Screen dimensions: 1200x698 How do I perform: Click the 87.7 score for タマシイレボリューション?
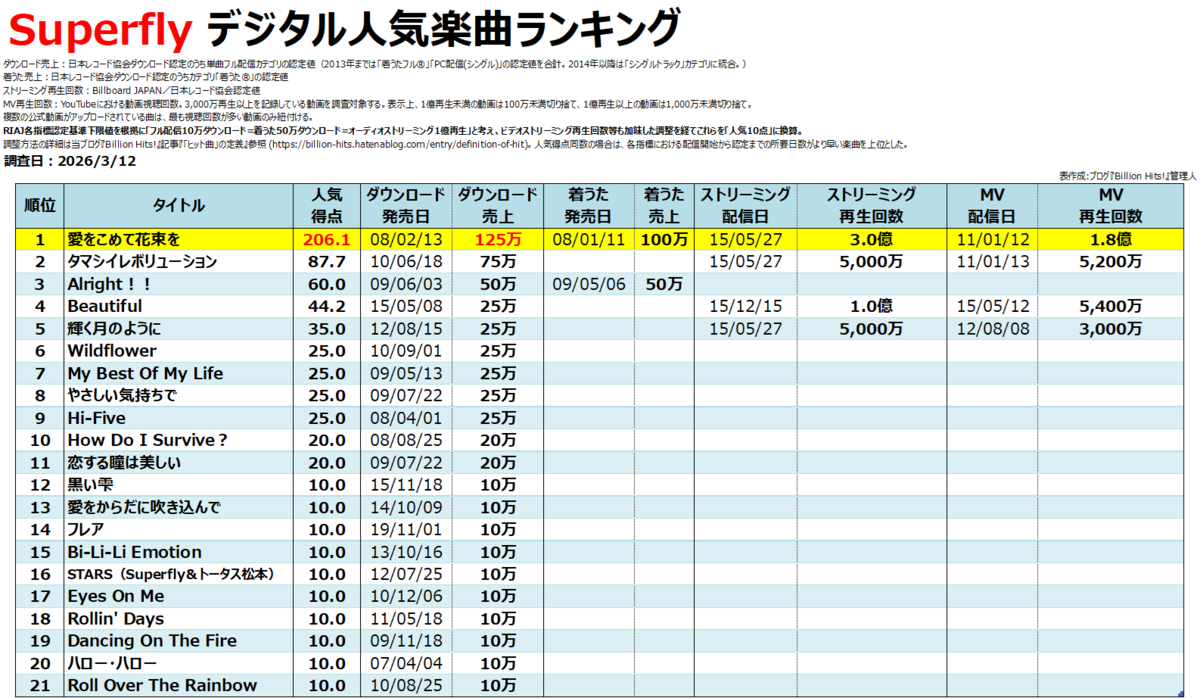click(328, 262)
